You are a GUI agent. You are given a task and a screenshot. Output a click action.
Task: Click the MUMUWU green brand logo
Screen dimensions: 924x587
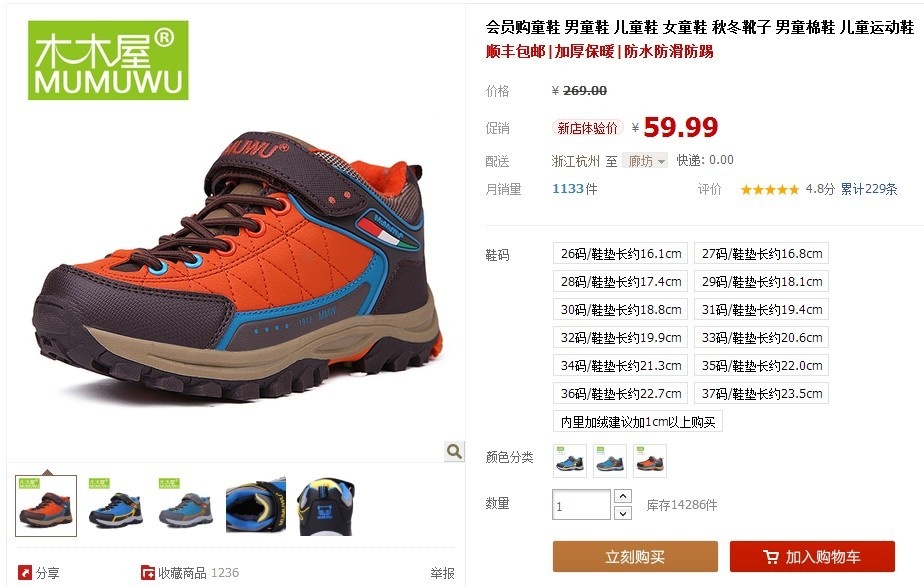[108, 60]
